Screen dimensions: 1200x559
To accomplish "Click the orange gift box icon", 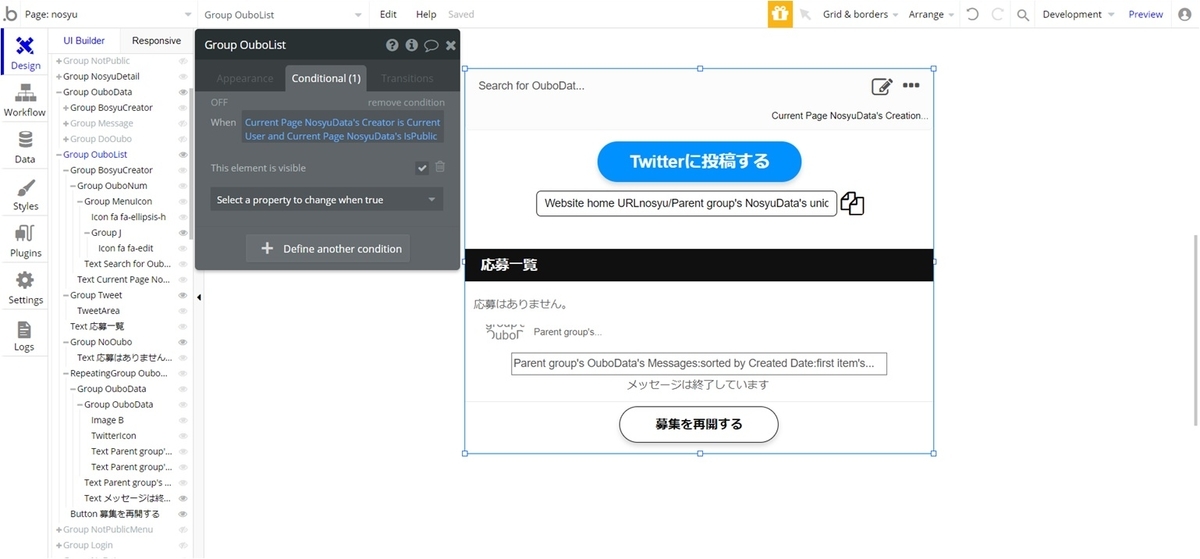I will [x=780, y=14].
